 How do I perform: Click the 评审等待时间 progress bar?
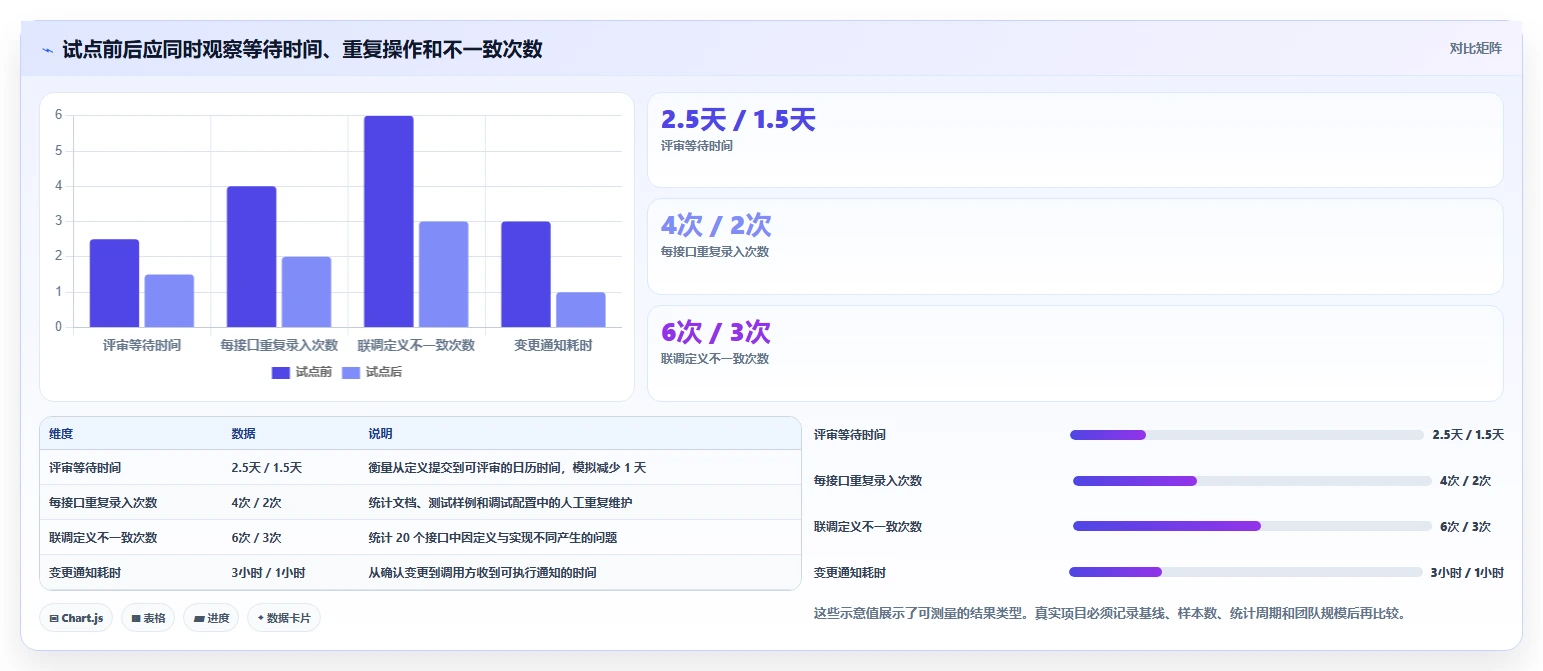1246,435
